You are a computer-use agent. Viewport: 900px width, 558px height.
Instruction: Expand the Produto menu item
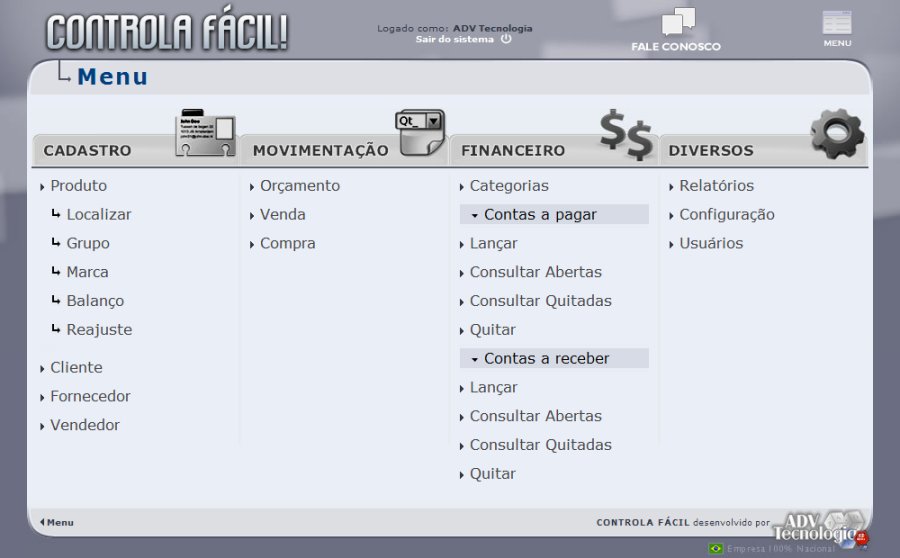tap(79, 185)
